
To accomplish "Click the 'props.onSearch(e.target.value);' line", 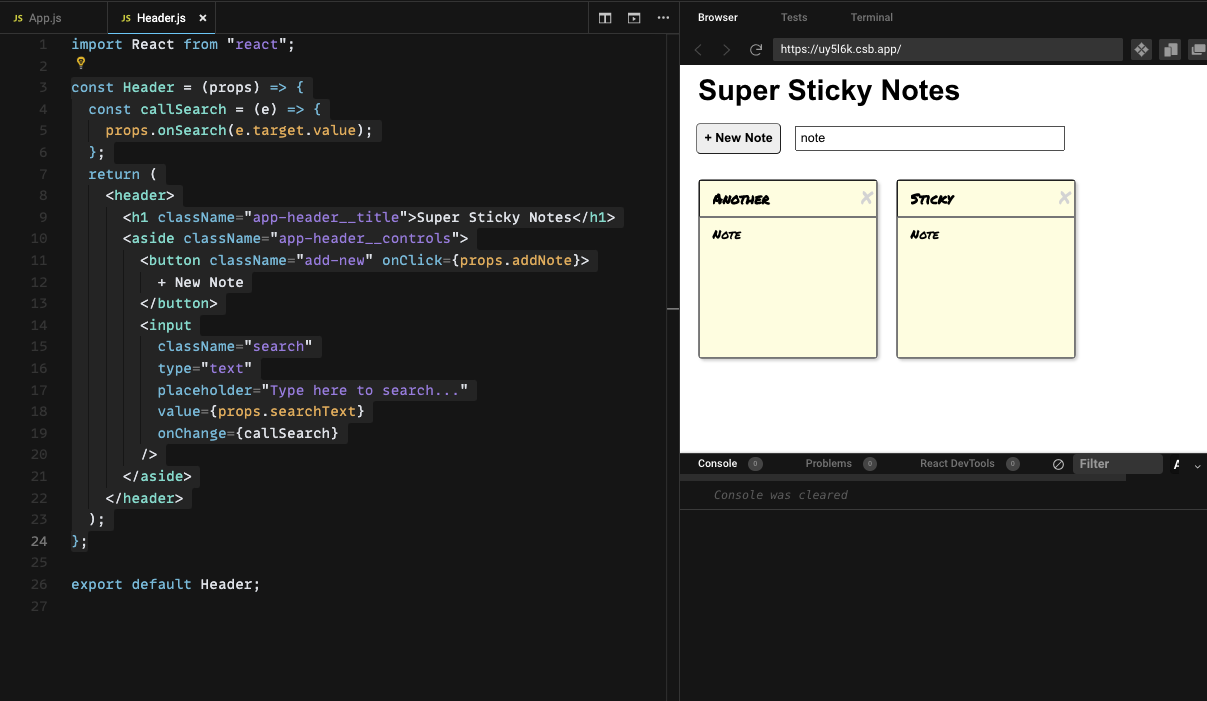I will click(x=239, y=131).
